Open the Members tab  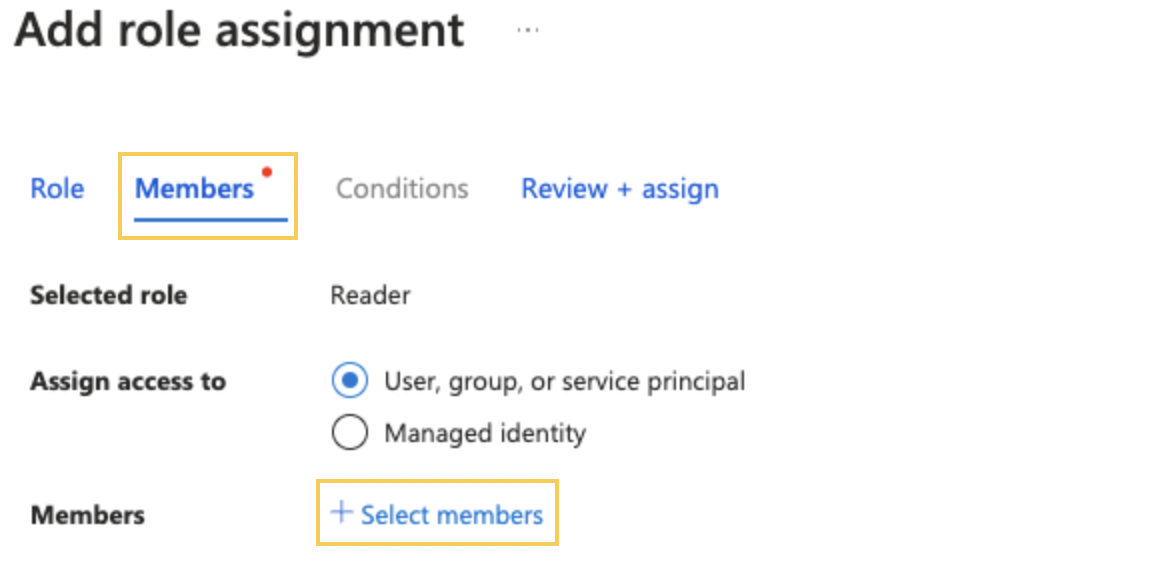click(x=194, y=189)
